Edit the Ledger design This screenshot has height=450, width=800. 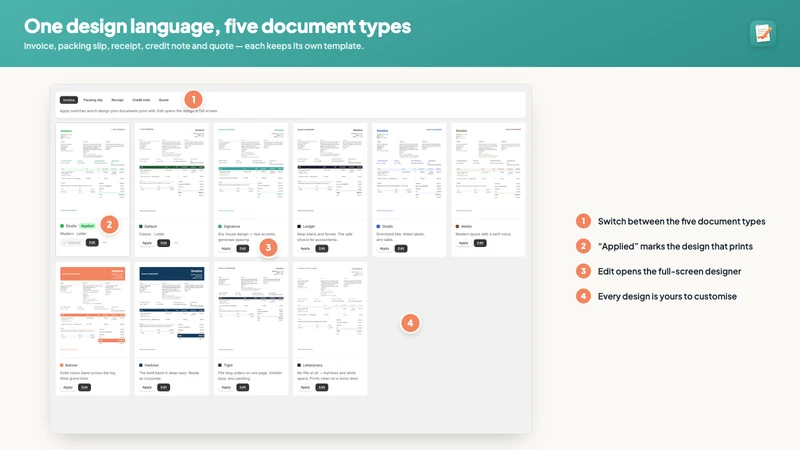(x=321, y=248)
